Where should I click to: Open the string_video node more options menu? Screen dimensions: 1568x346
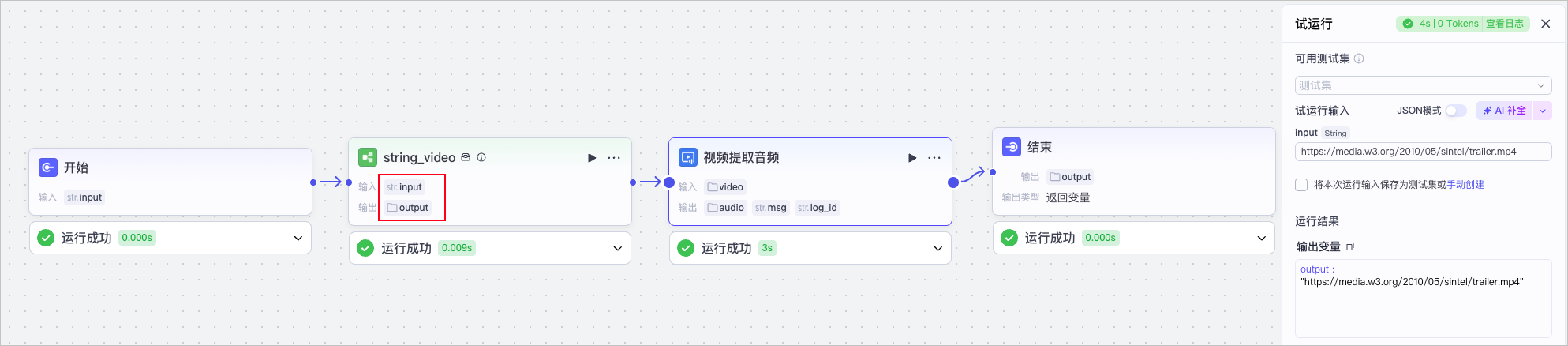[614, 158]
